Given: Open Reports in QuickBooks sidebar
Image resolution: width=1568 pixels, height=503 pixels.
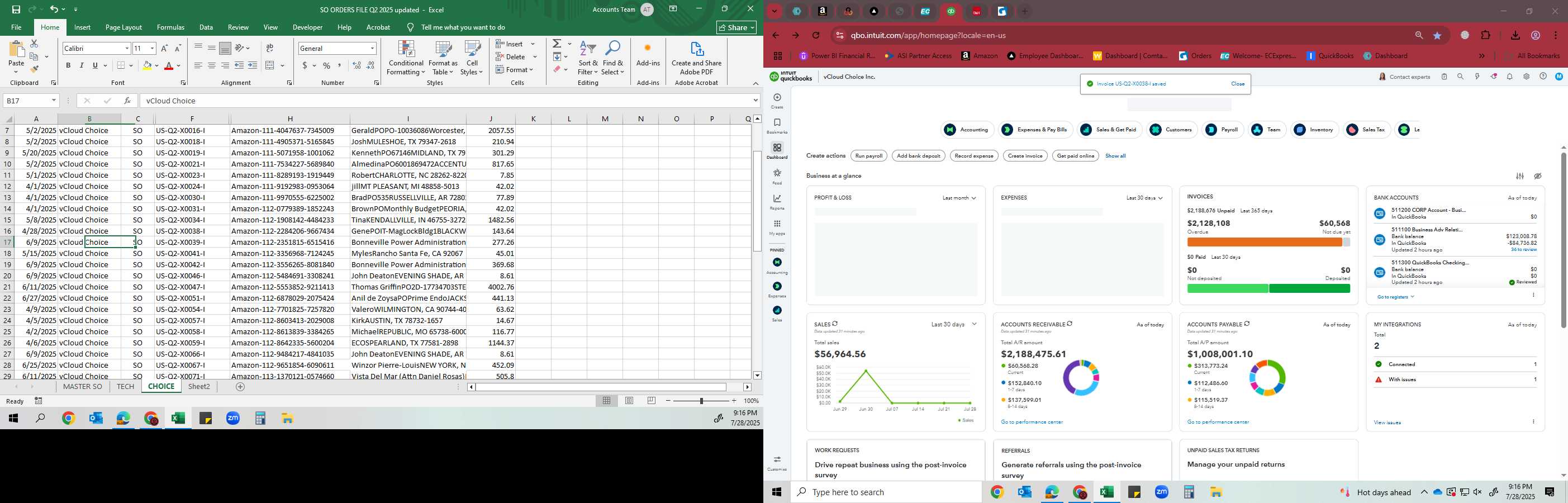Looking at the screenshot, I should click(777, 202).
